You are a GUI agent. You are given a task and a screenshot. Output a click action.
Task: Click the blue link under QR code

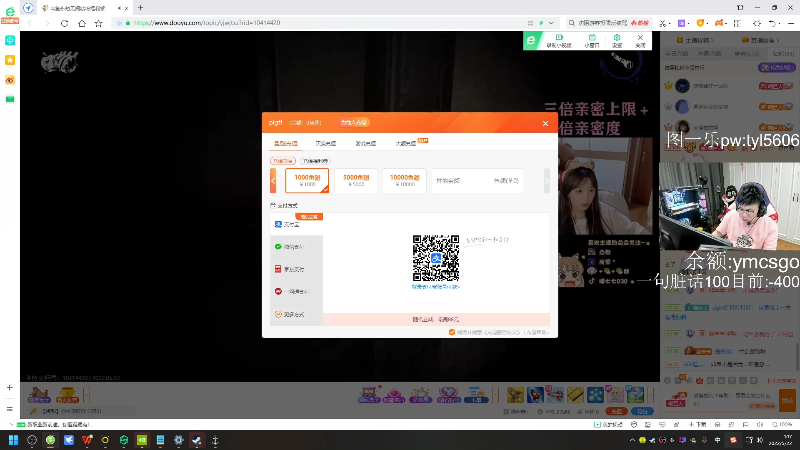[436, 287]
